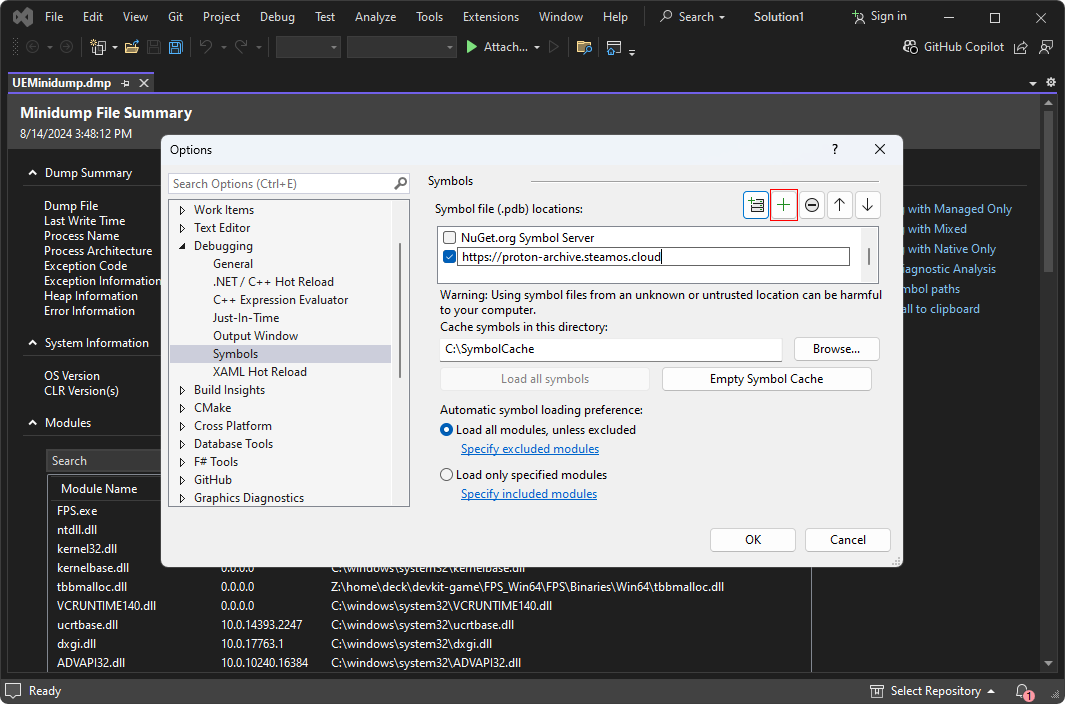Image resolution: width=1065 pixels, height=704 pixels.
Task: Pin the UEMinidump.dmp tab
Action: [126, 83]
